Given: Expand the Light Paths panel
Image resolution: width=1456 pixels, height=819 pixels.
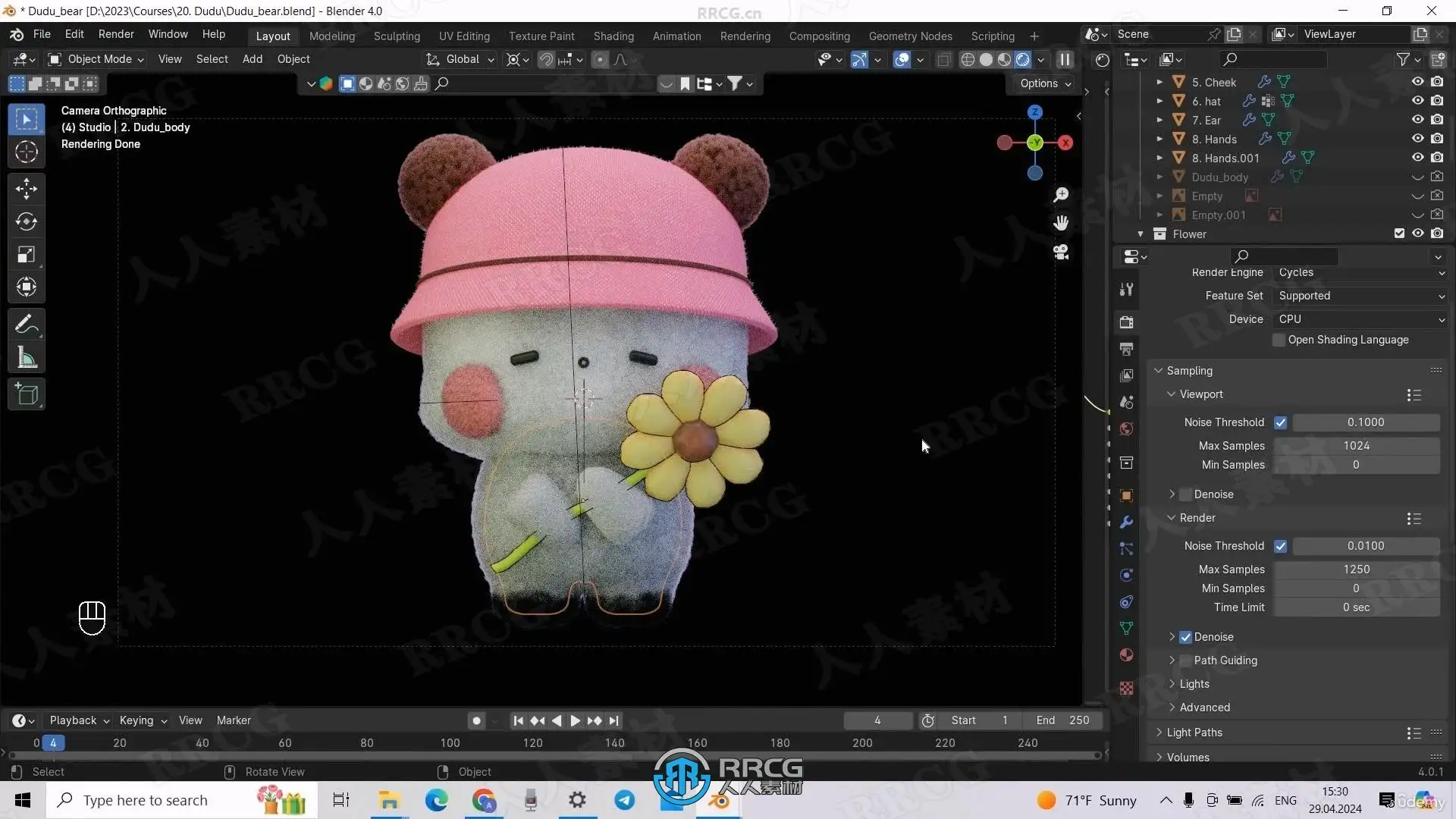Looking at the screenshot, I should (1194, 733).
